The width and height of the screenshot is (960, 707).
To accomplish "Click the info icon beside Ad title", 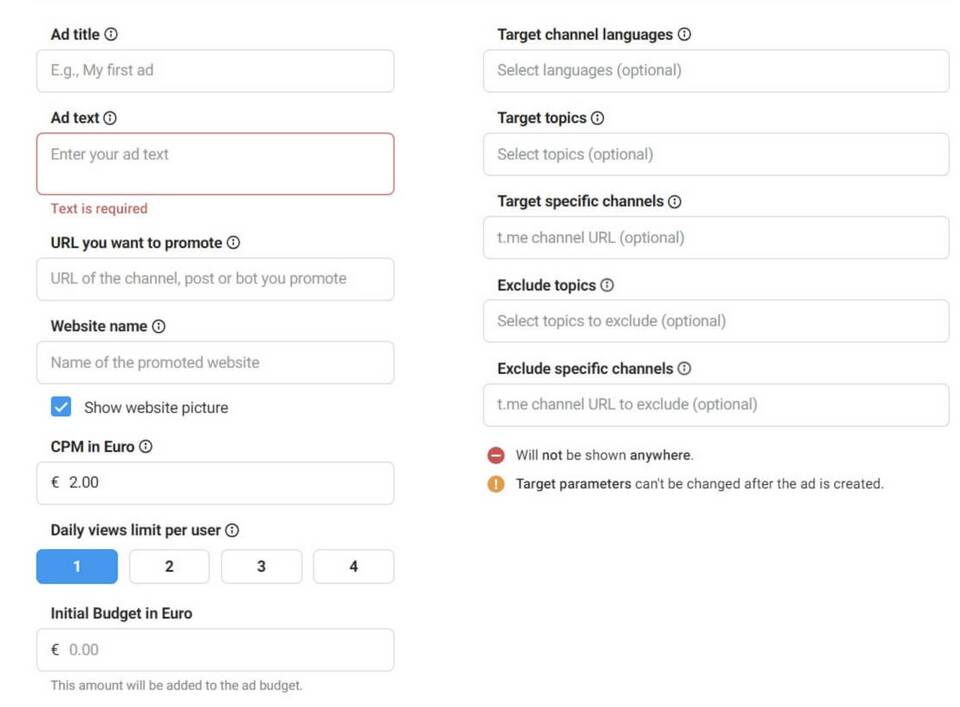I will click(111, 34).
